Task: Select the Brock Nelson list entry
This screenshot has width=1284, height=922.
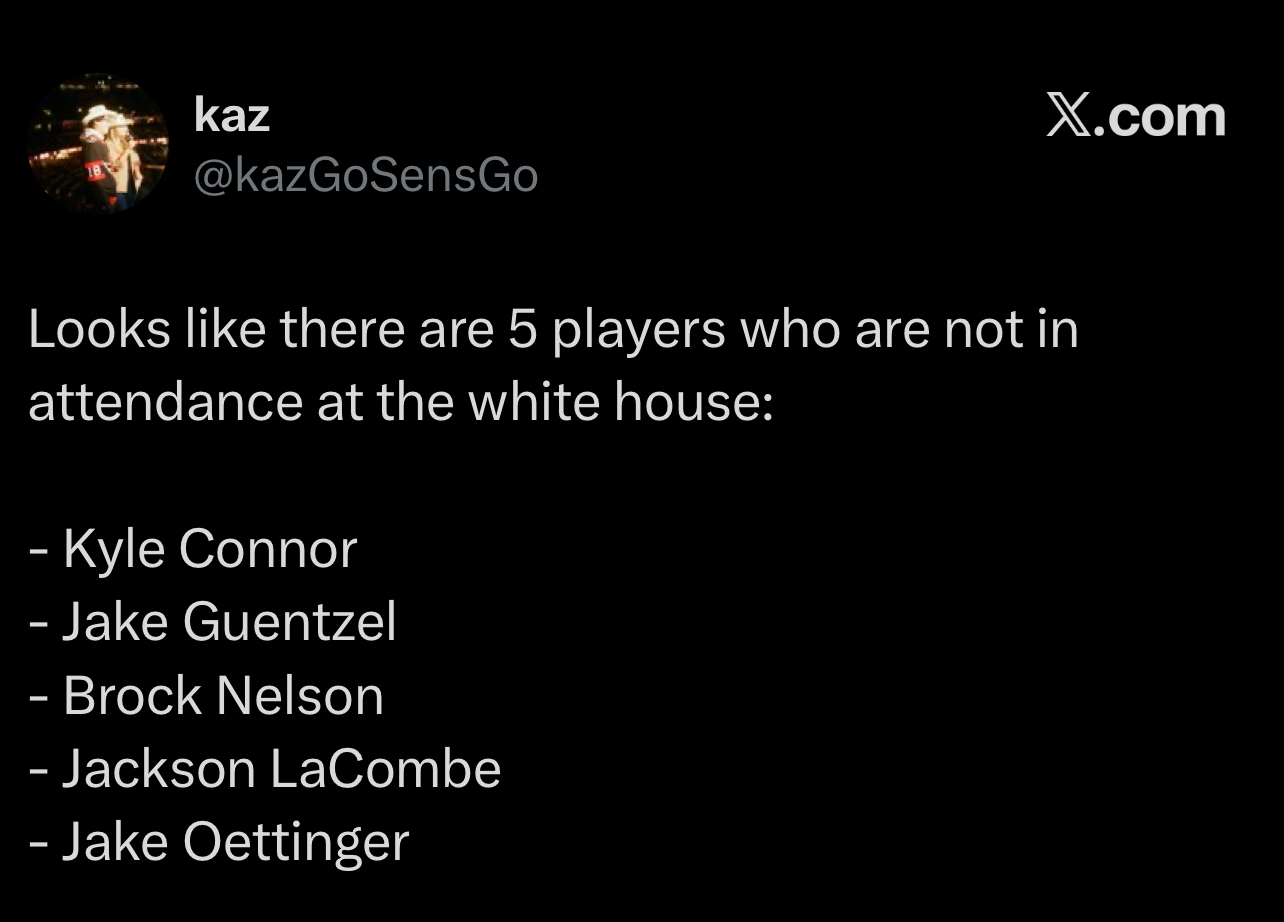Action: pos(222,695)
